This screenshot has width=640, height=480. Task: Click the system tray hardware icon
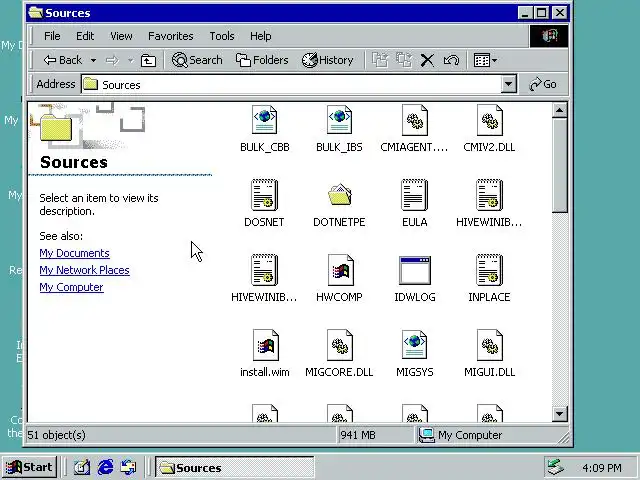(556, 467)
